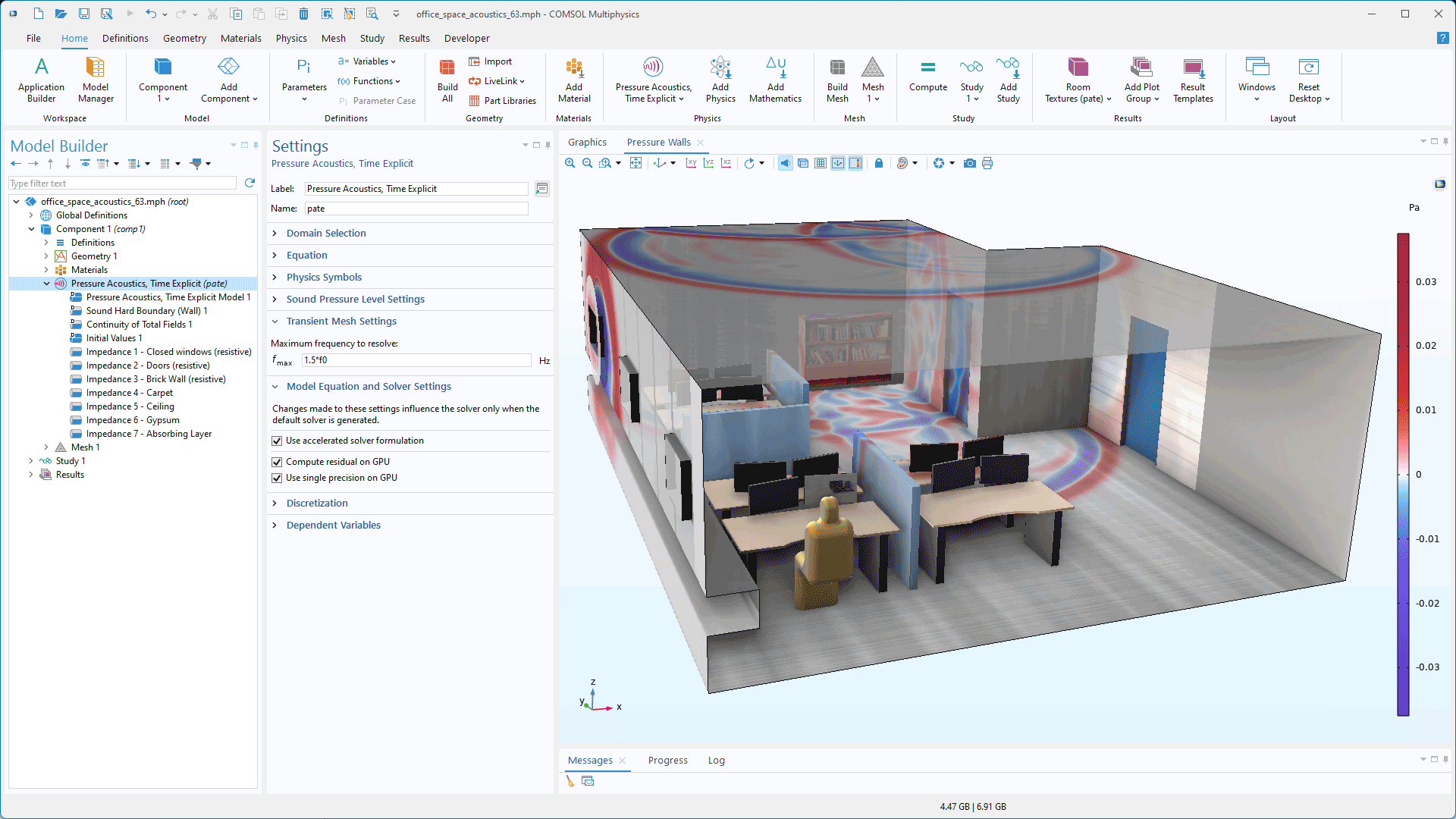Viewport: 1456px width, 819px height.
Task: Open a file with folder icon
Action: 61,14
